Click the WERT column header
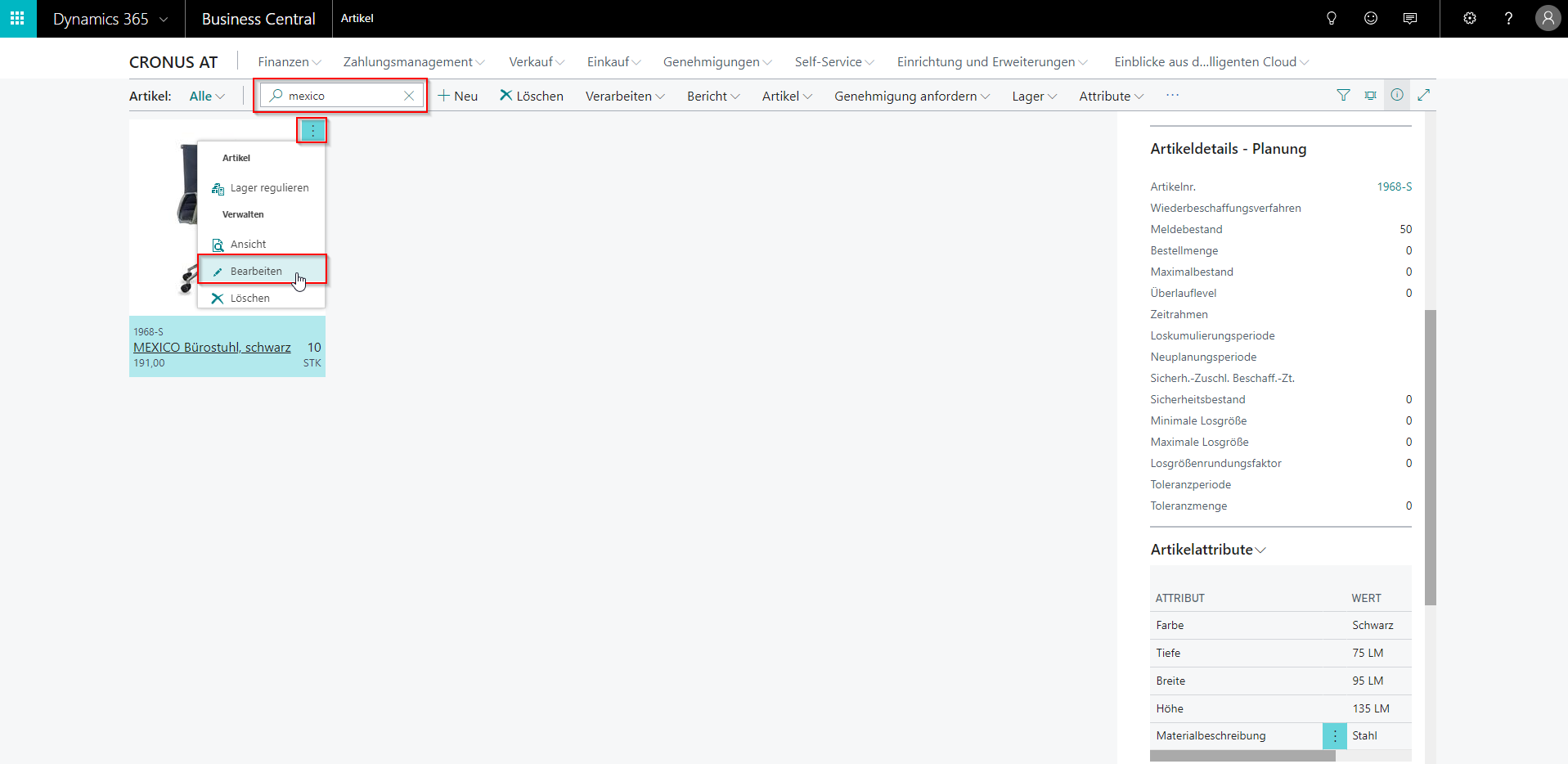Image resolution: width=1568 pixels, height=764 pixels. coord(1366,598)
